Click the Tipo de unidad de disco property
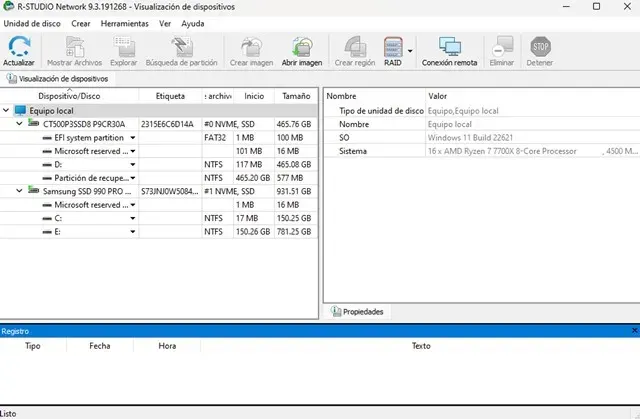The width and height of the screenshot is (640, 419). [x=381, y=111]
